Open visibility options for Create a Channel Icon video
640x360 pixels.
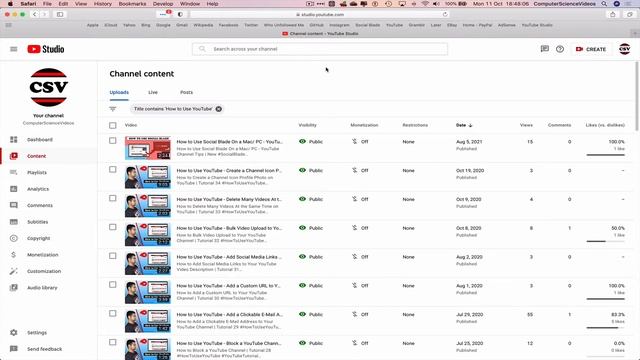(311, 170)
